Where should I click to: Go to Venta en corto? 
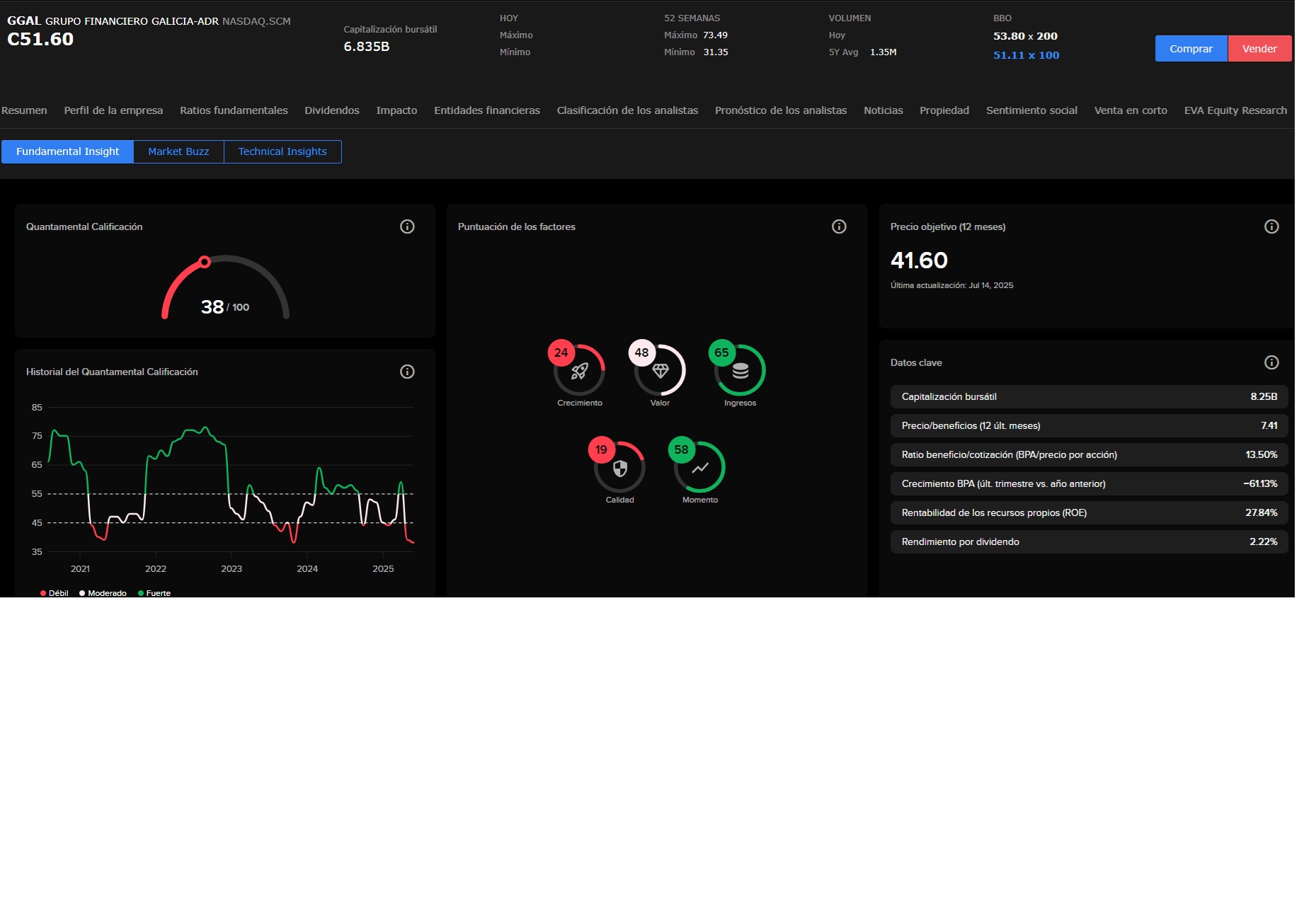coord(1131,110)
